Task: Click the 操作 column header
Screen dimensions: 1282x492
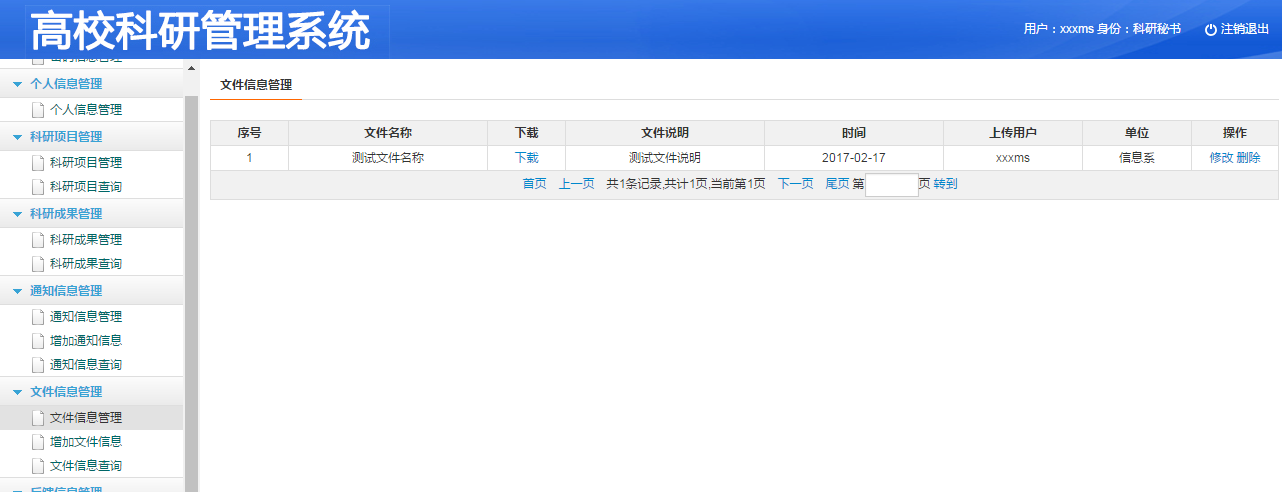Action: click(x=1235, y=133)
